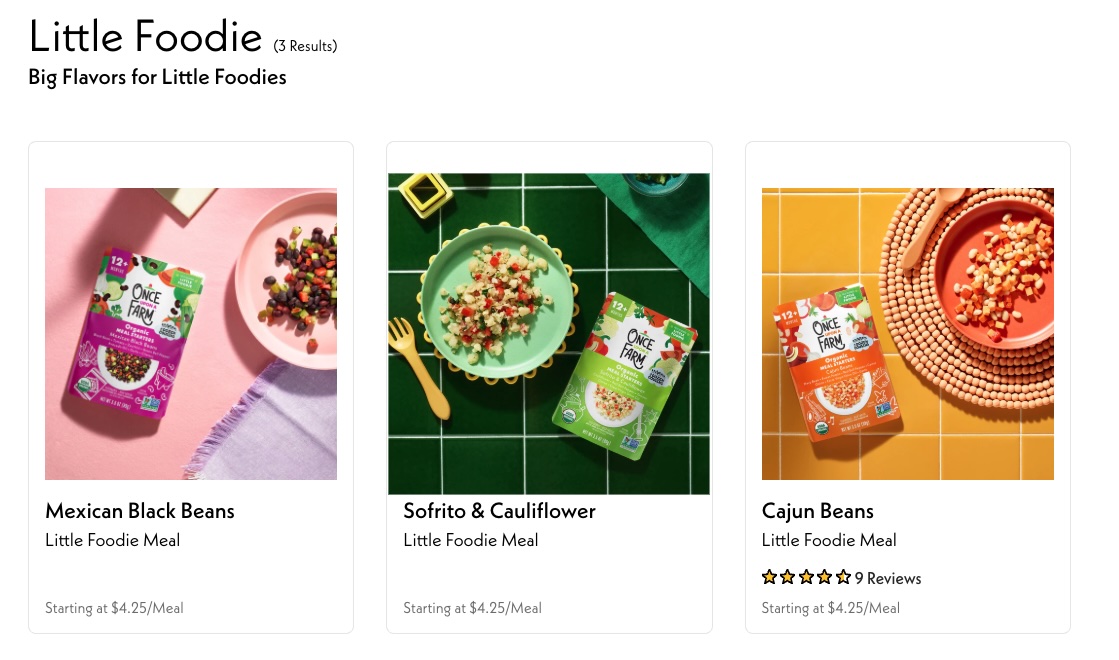Click Sofrito & Cauliflower starting price text
The width and height of the screenshot is (1119, 660).
click(x=472, y=608)
